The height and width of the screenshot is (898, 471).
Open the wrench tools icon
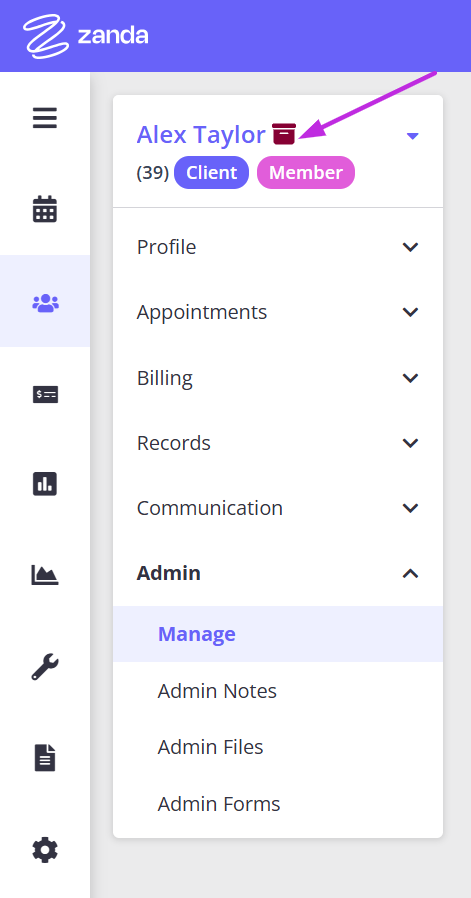tap(45, 667)
